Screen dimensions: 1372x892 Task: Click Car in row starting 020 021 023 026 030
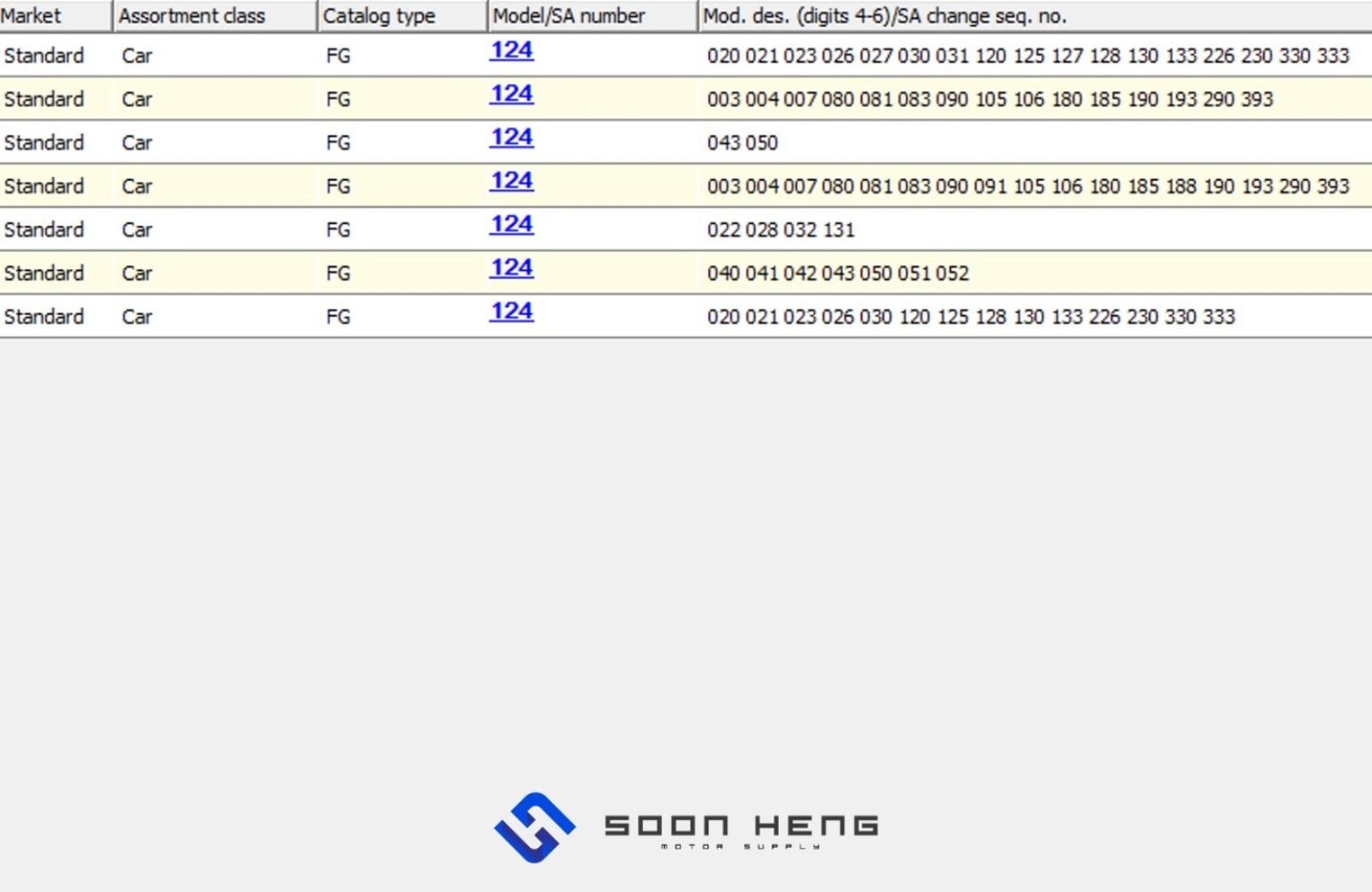pos(137,318)
